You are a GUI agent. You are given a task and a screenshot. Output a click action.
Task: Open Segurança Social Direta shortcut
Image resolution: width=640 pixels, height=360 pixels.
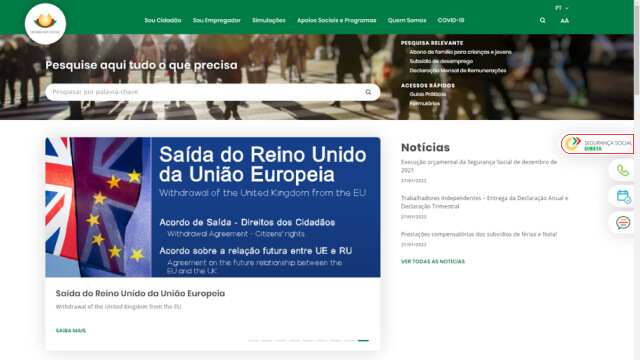coord(598,144)
